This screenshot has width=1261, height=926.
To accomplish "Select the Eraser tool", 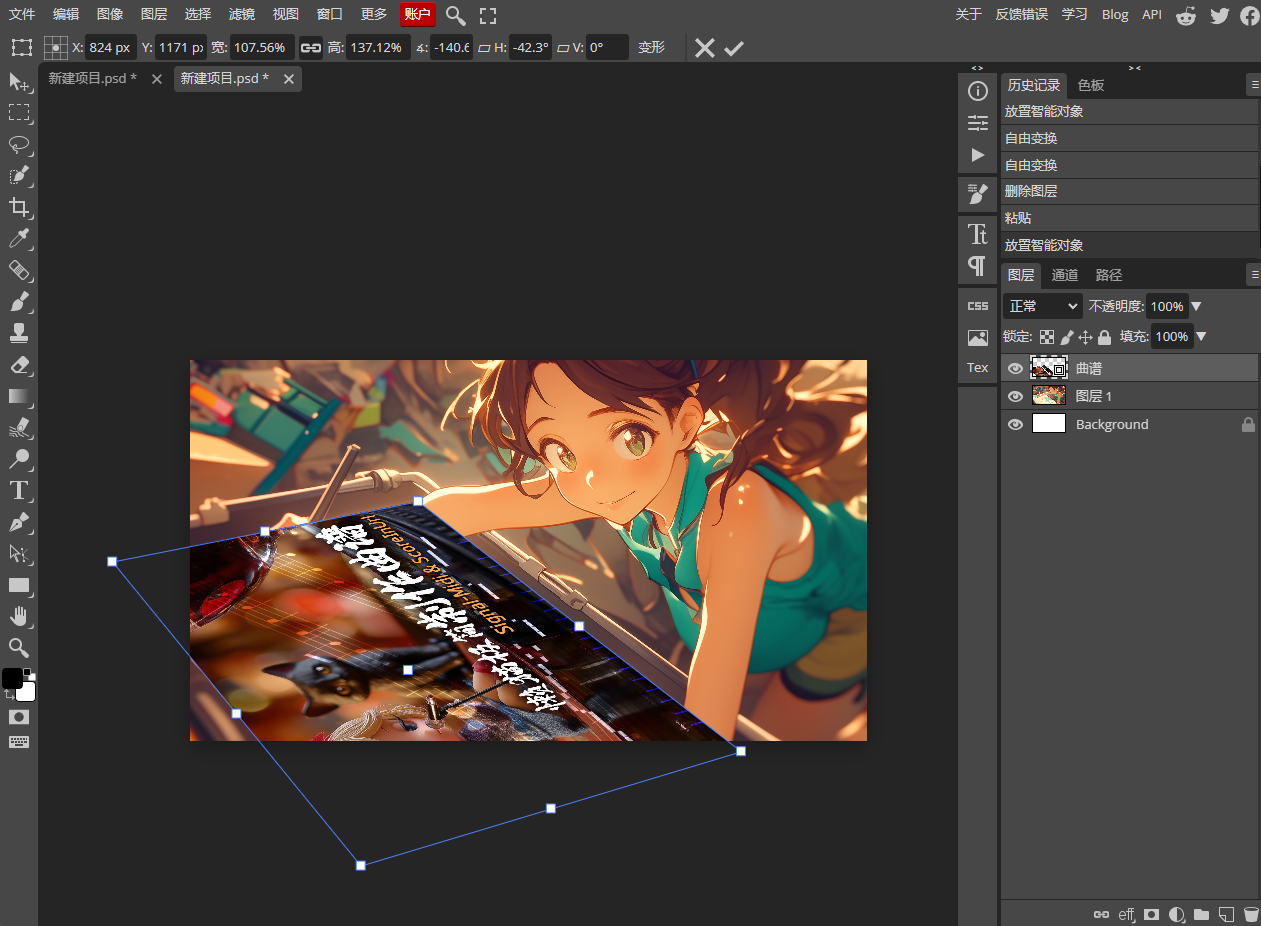I will (19, 364).
